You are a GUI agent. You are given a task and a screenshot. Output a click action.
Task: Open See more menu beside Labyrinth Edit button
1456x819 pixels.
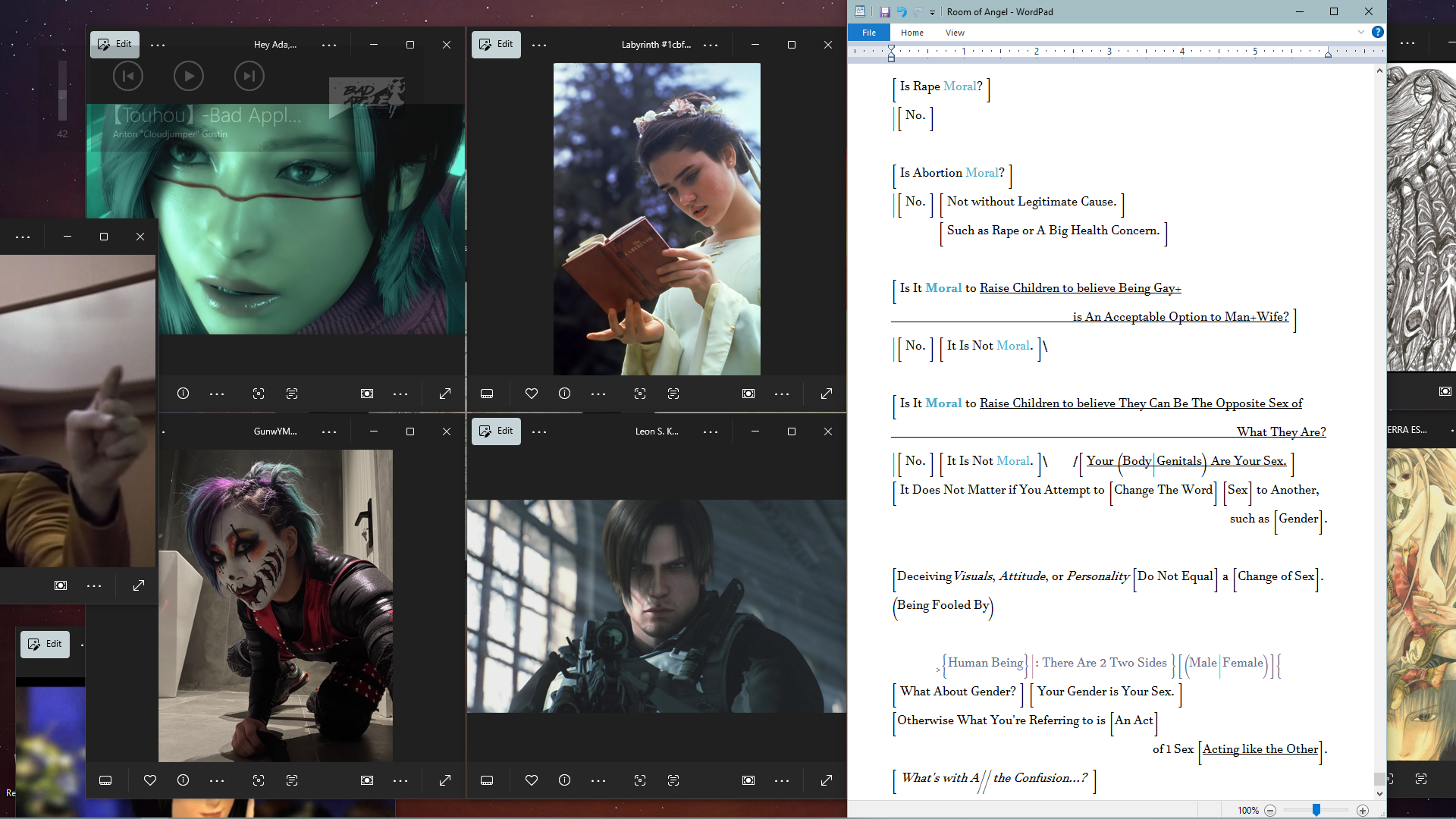pyautogui.click(x=539, y=45)
